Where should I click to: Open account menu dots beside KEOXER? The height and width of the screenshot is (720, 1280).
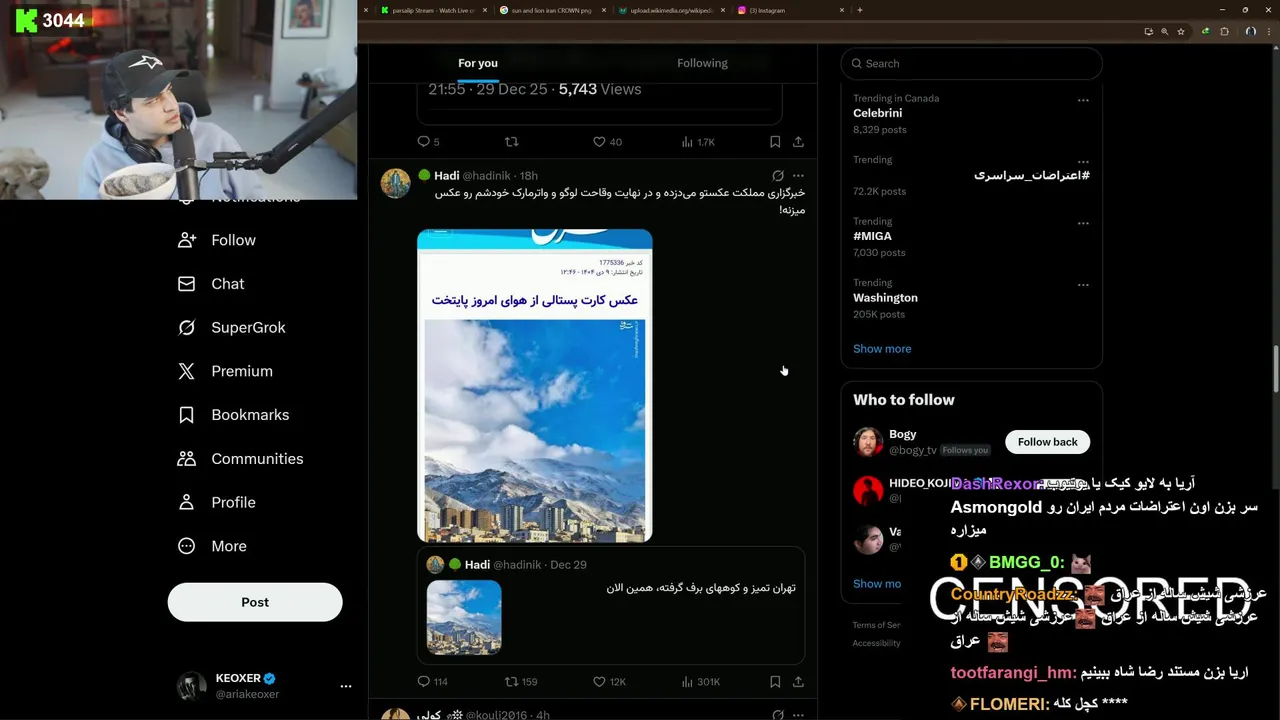pos(346,686)
